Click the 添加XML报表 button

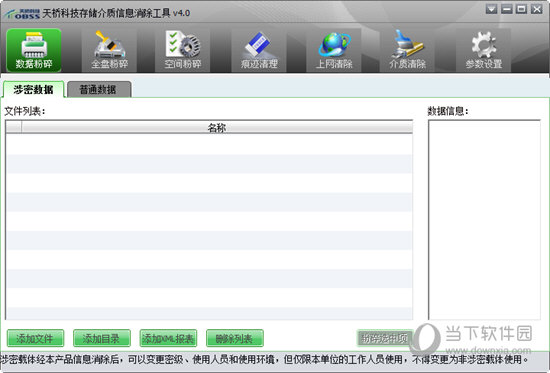click(168, 338)
